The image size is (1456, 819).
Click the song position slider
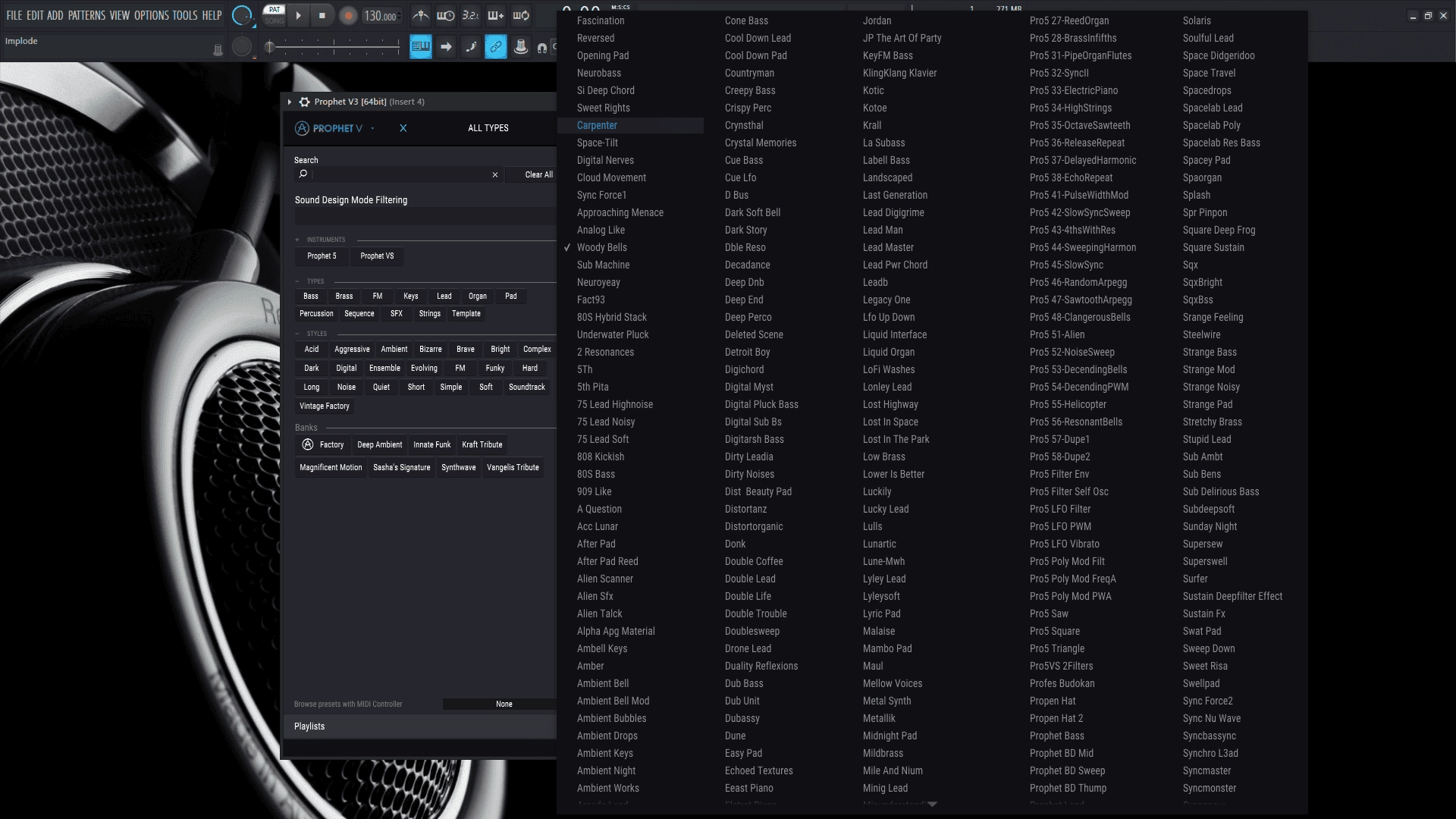pyautogui.click(x=334, y=47)
